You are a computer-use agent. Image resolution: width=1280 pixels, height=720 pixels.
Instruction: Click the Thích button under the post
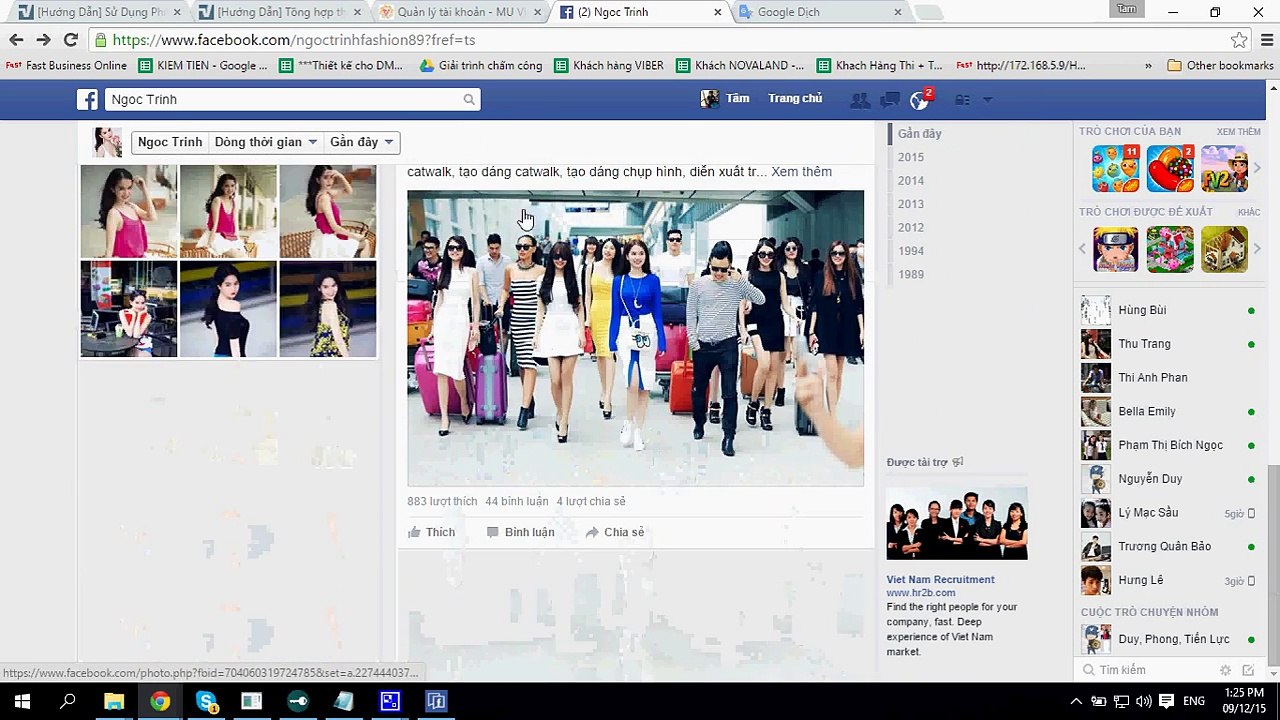[x=431, y=532]
